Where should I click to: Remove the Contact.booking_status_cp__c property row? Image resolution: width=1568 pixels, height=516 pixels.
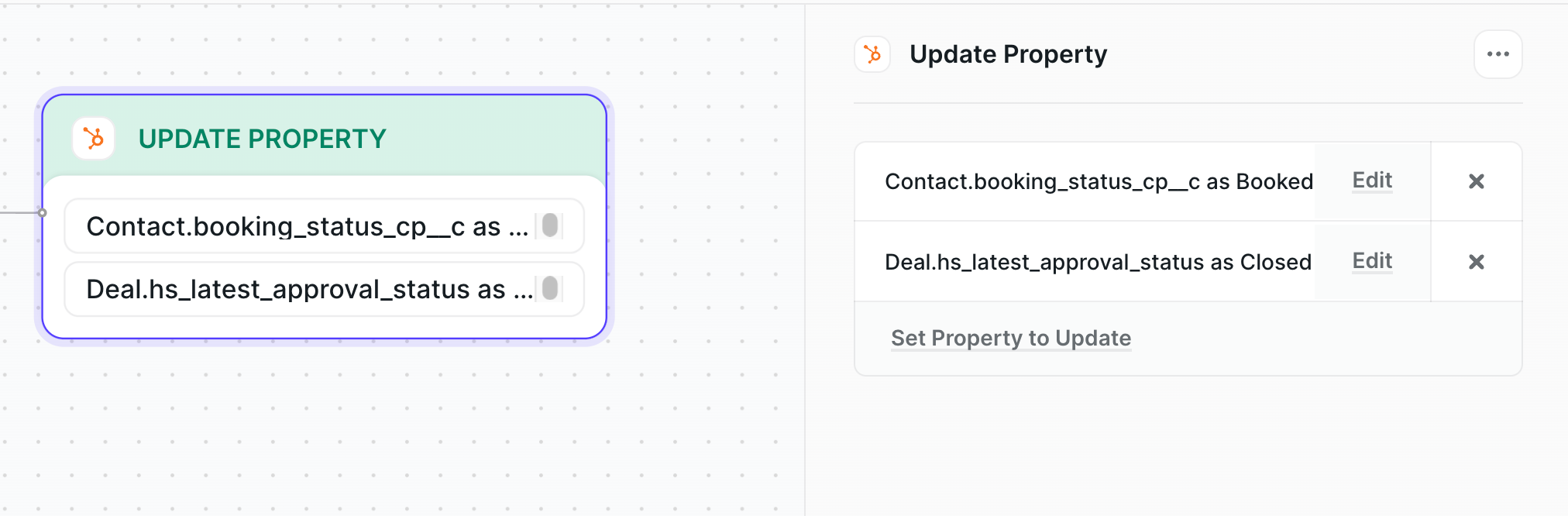tap(1476, 181)
